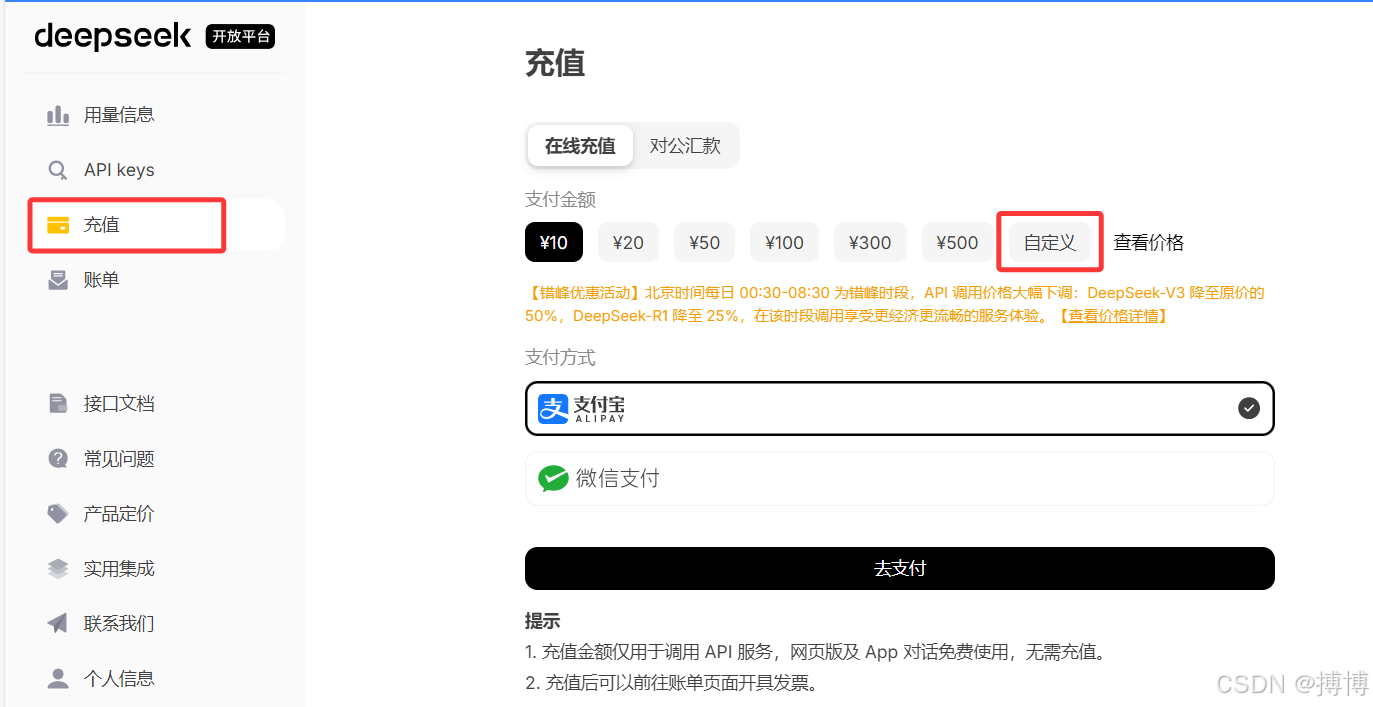Switch to 在线充值 tab
1373x707 pixels.
580,146
